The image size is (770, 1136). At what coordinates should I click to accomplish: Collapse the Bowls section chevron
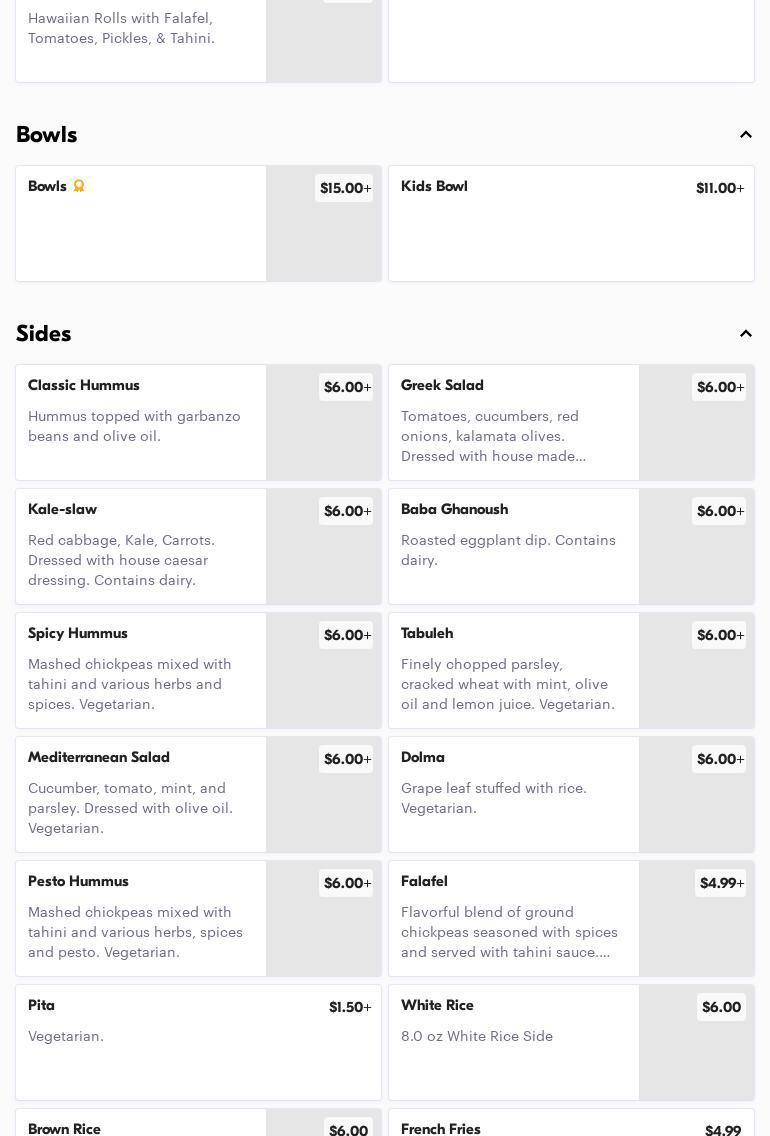pos(746,135)
